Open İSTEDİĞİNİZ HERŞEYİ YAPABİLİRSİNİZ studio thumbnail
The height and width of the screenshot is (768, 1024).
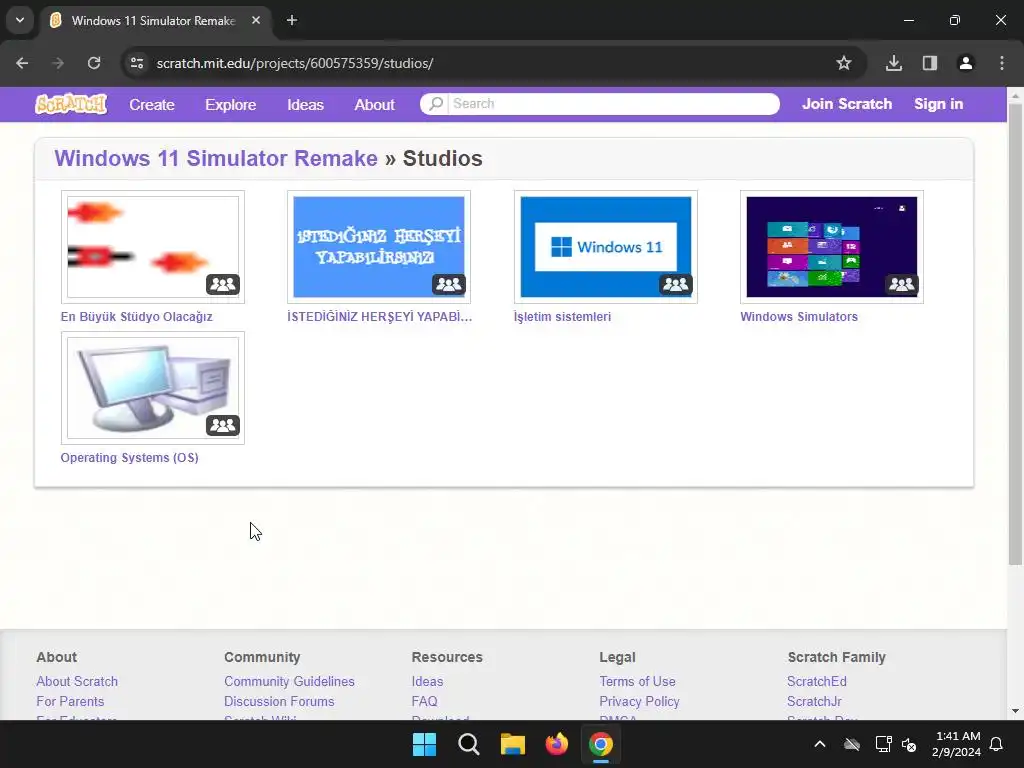(x=379, y=247)
